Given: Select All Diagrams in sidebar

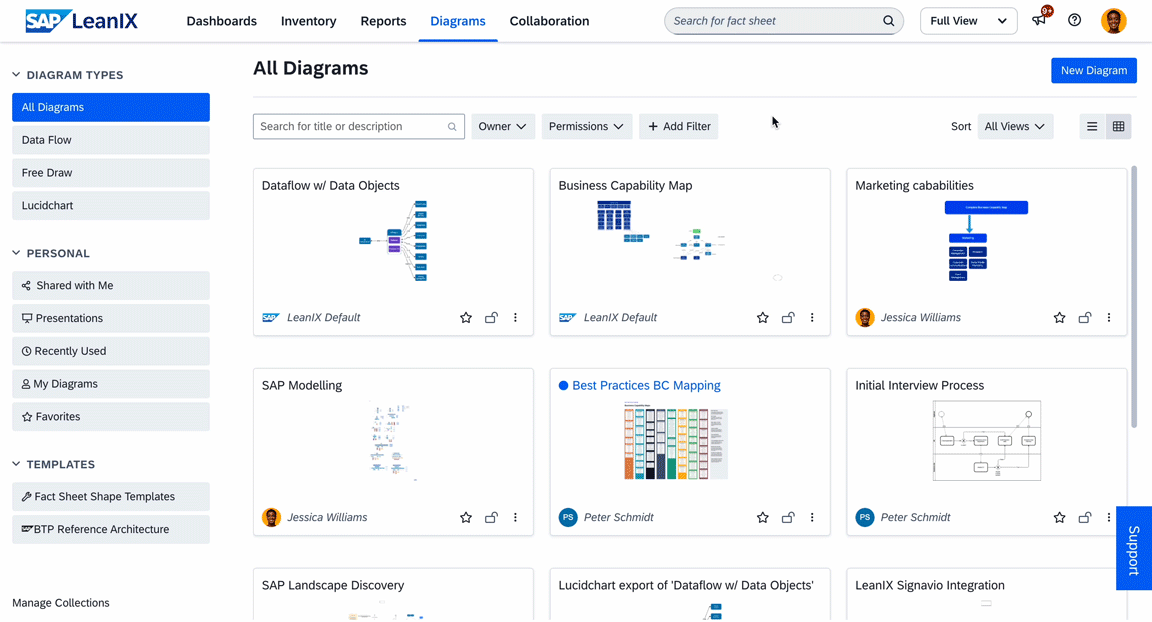Looking at the screenshot, I should pyautogui.click(x=111, y=107).
